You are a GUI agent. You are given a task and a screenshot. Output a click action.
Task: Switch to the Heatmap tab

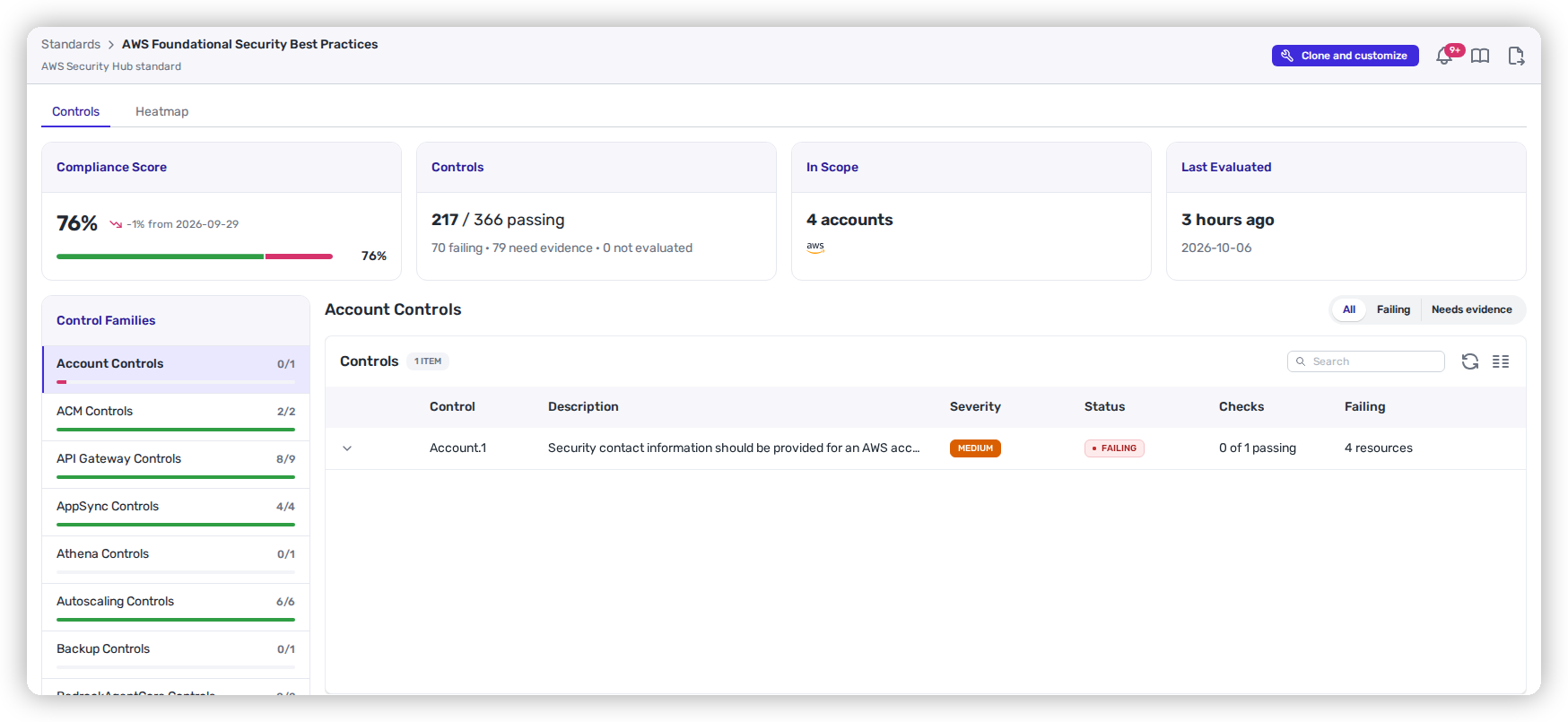[161, 112]
